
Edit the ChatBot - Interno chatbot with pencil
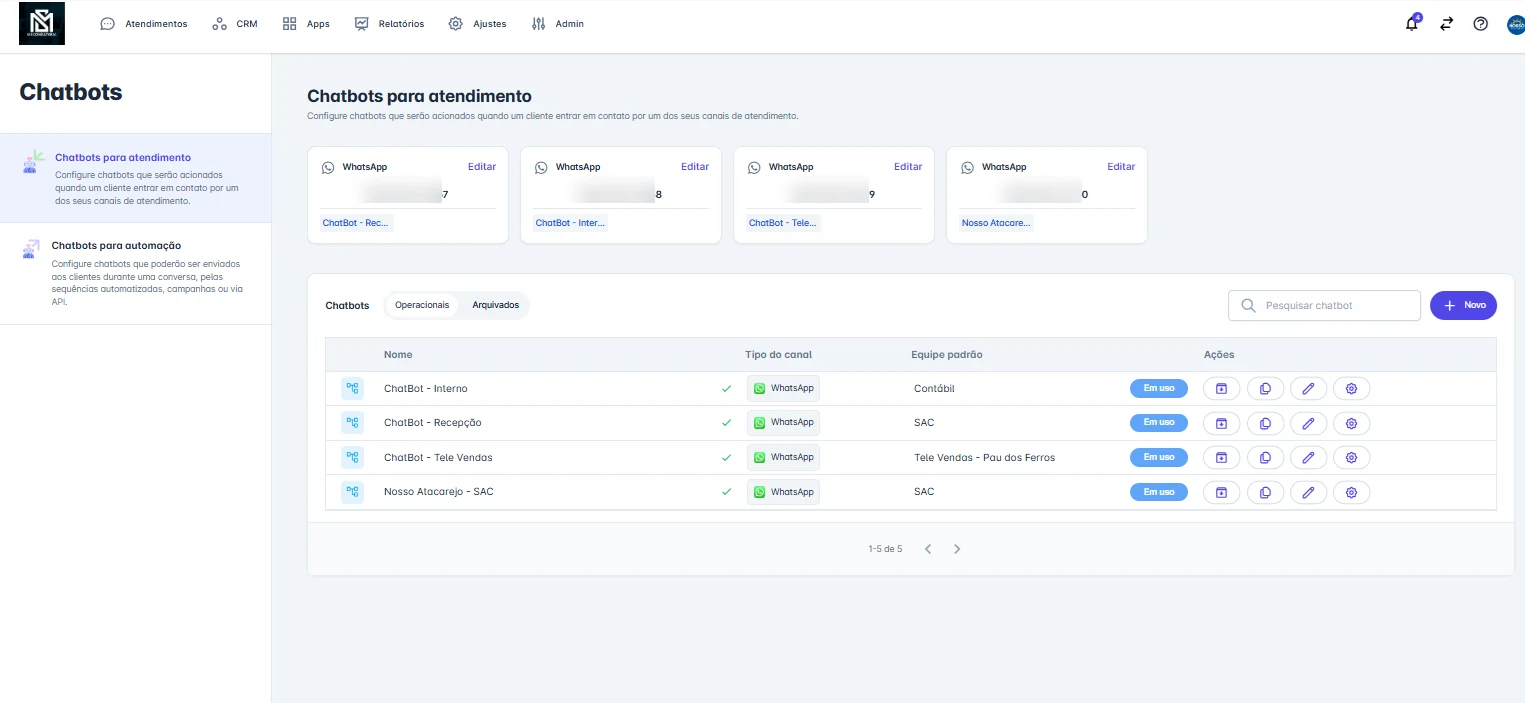click(x=1308, y=389)
